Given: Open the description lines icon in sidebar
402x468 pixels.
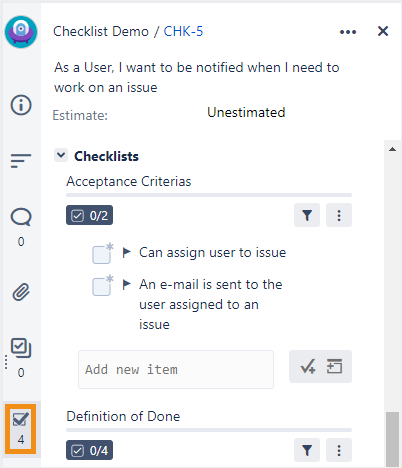Looking at the screenshot, I should 21,161.
